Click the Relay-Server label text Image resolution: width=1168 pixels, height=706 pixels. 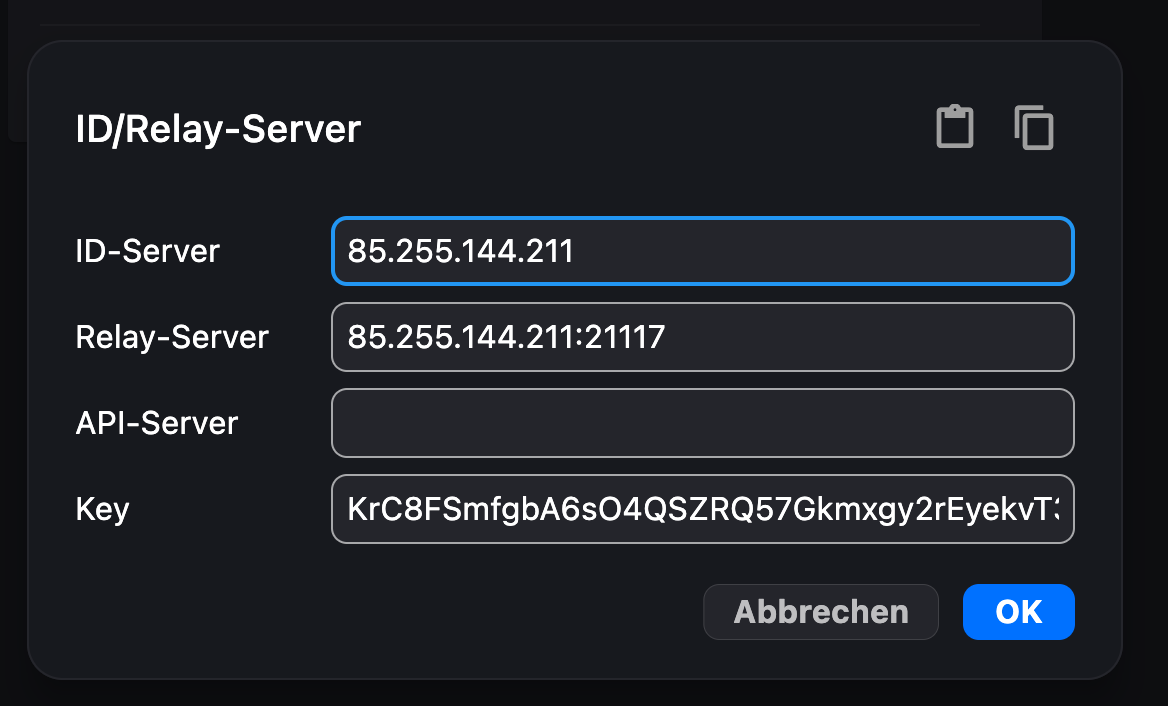[172, 337]
